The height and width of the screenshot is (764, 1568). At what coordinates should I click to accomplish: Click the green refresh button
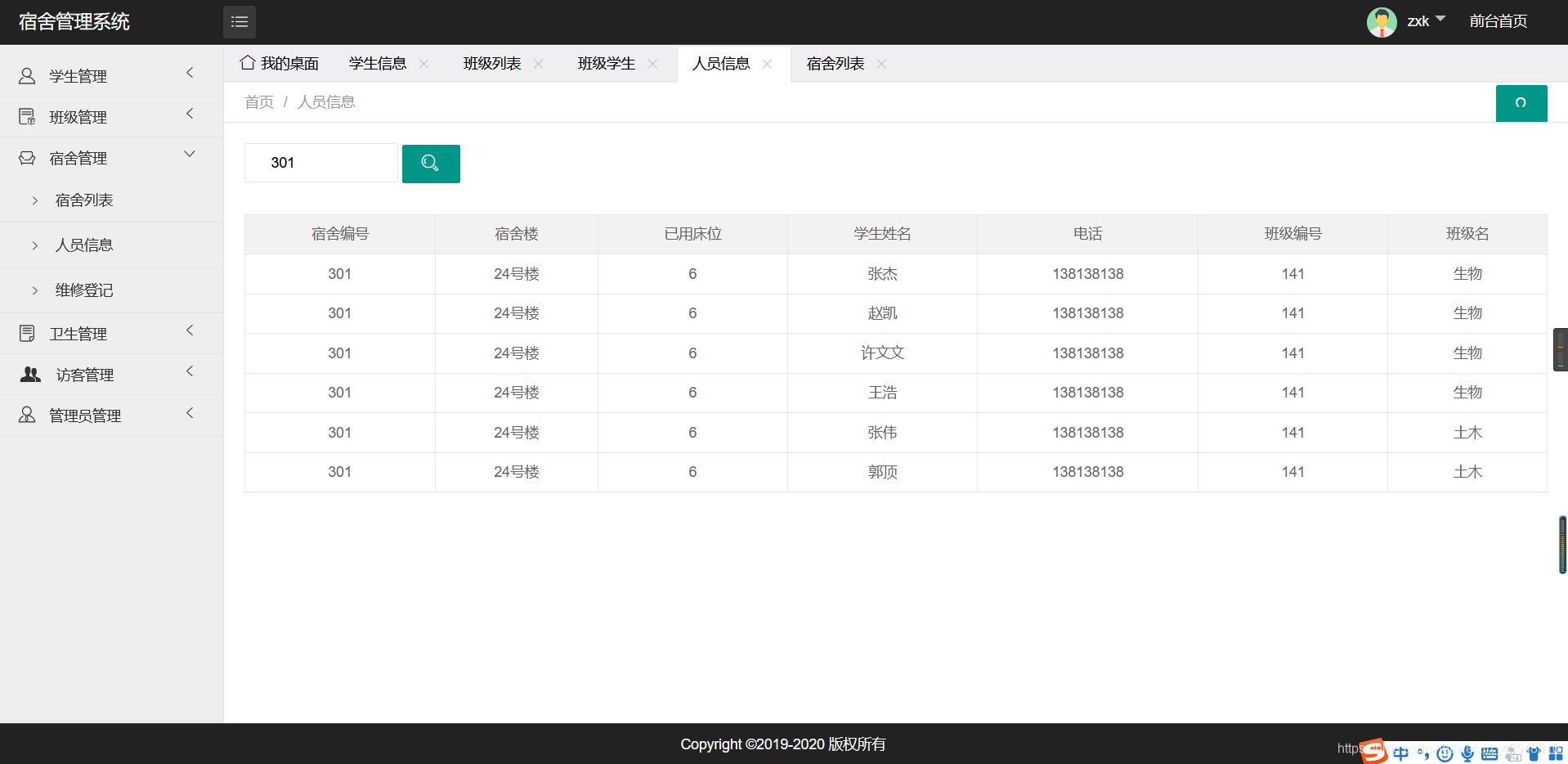[x=1521, y=103]
